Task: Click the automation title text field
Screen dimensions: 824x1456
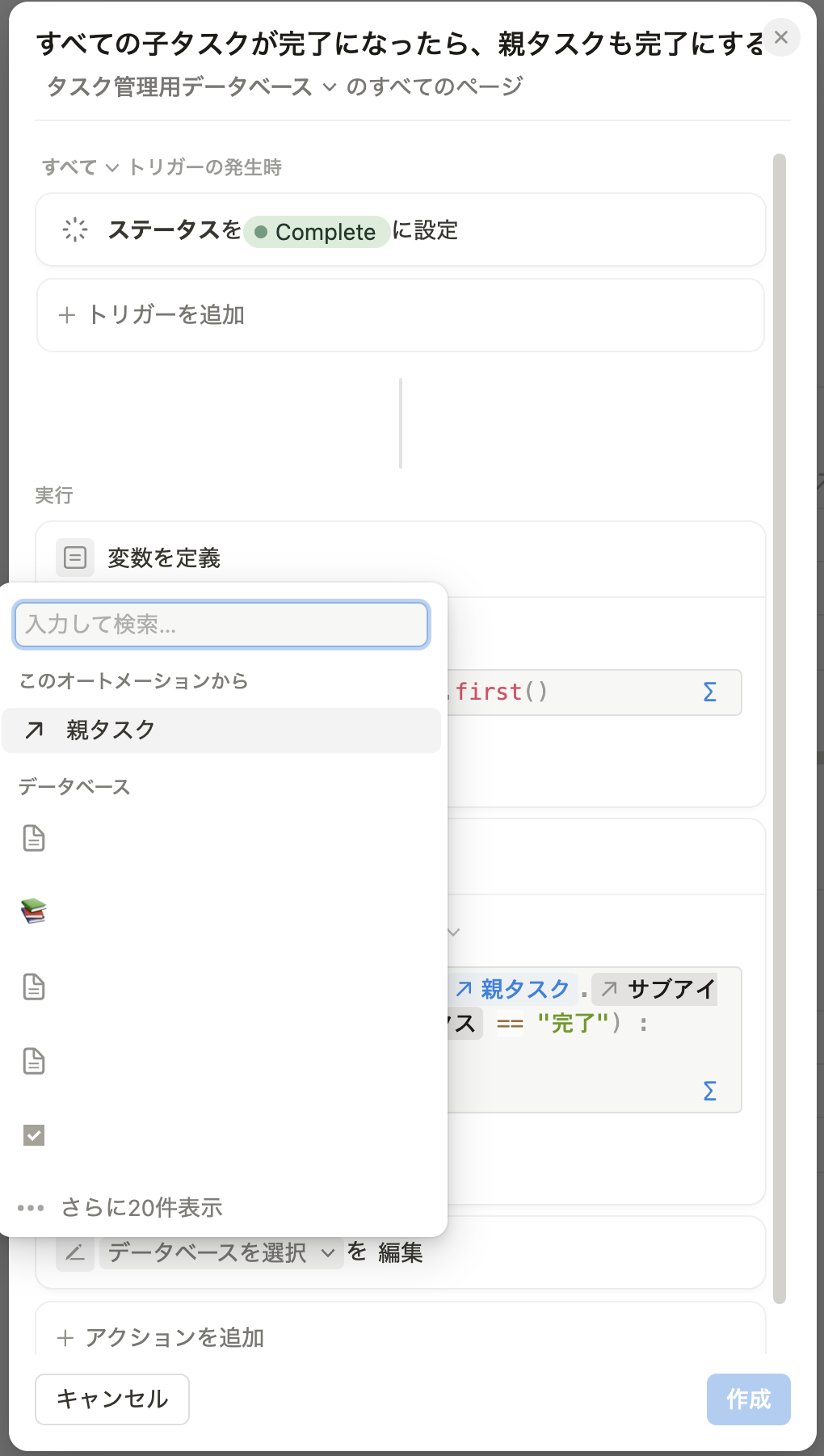Action: 399,44
